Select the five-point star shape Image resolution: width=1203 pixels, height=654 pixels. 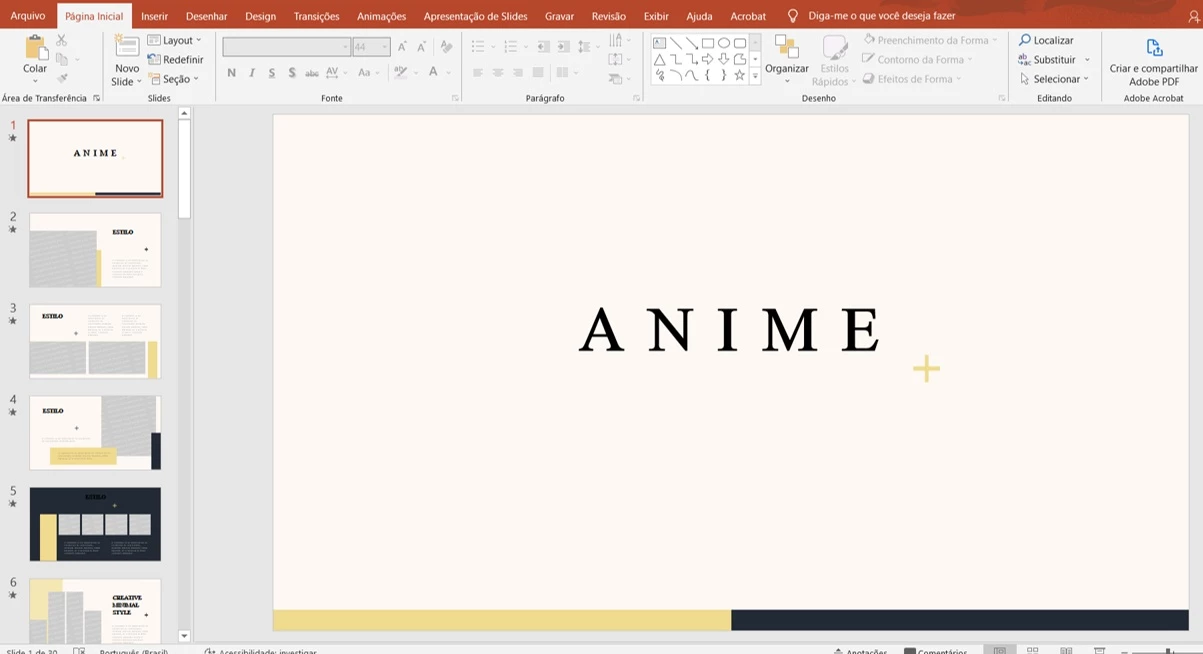[x=739, y=75]
